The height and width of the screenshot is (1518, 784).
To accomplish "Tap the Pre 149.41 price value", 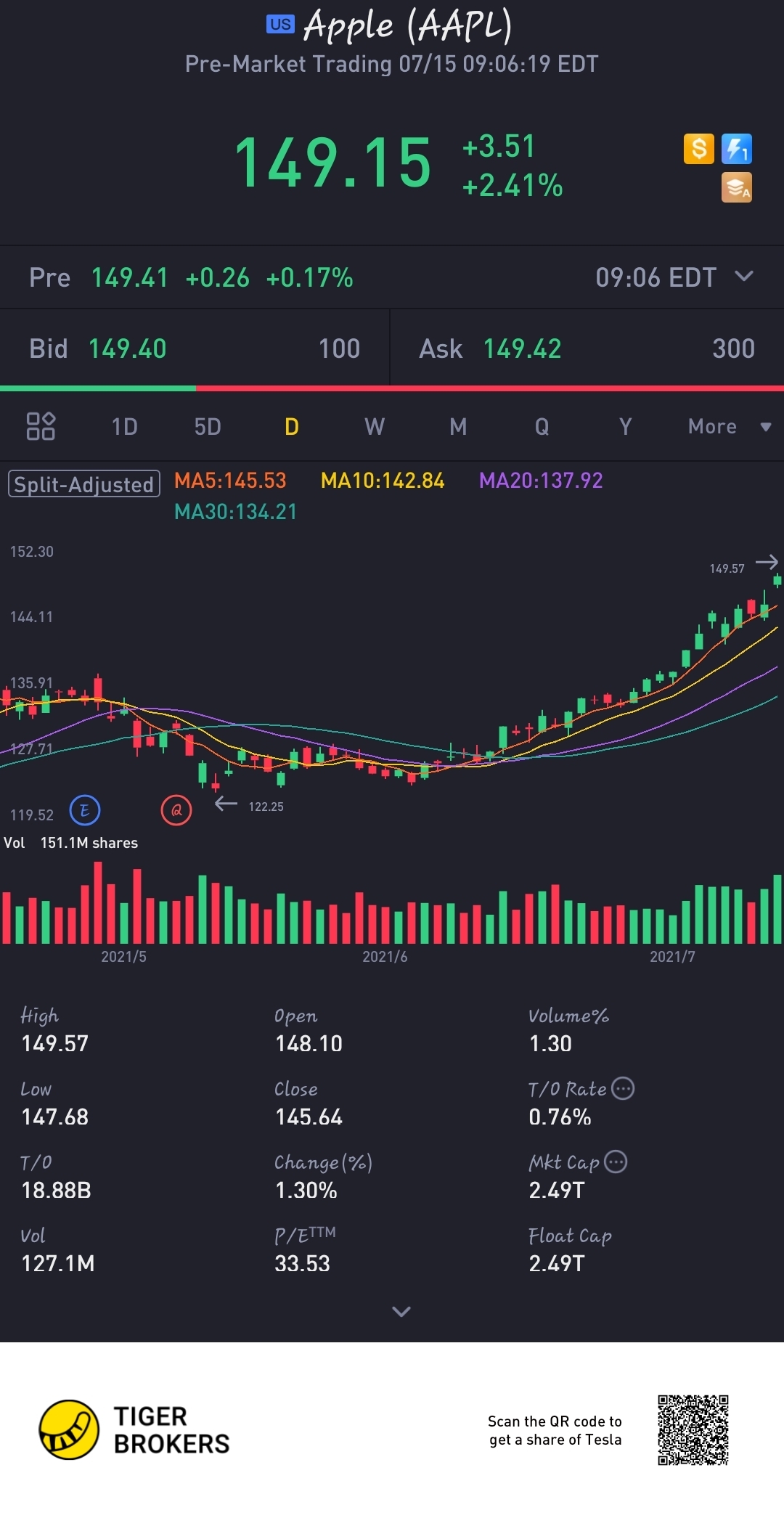I will (130, 277).
